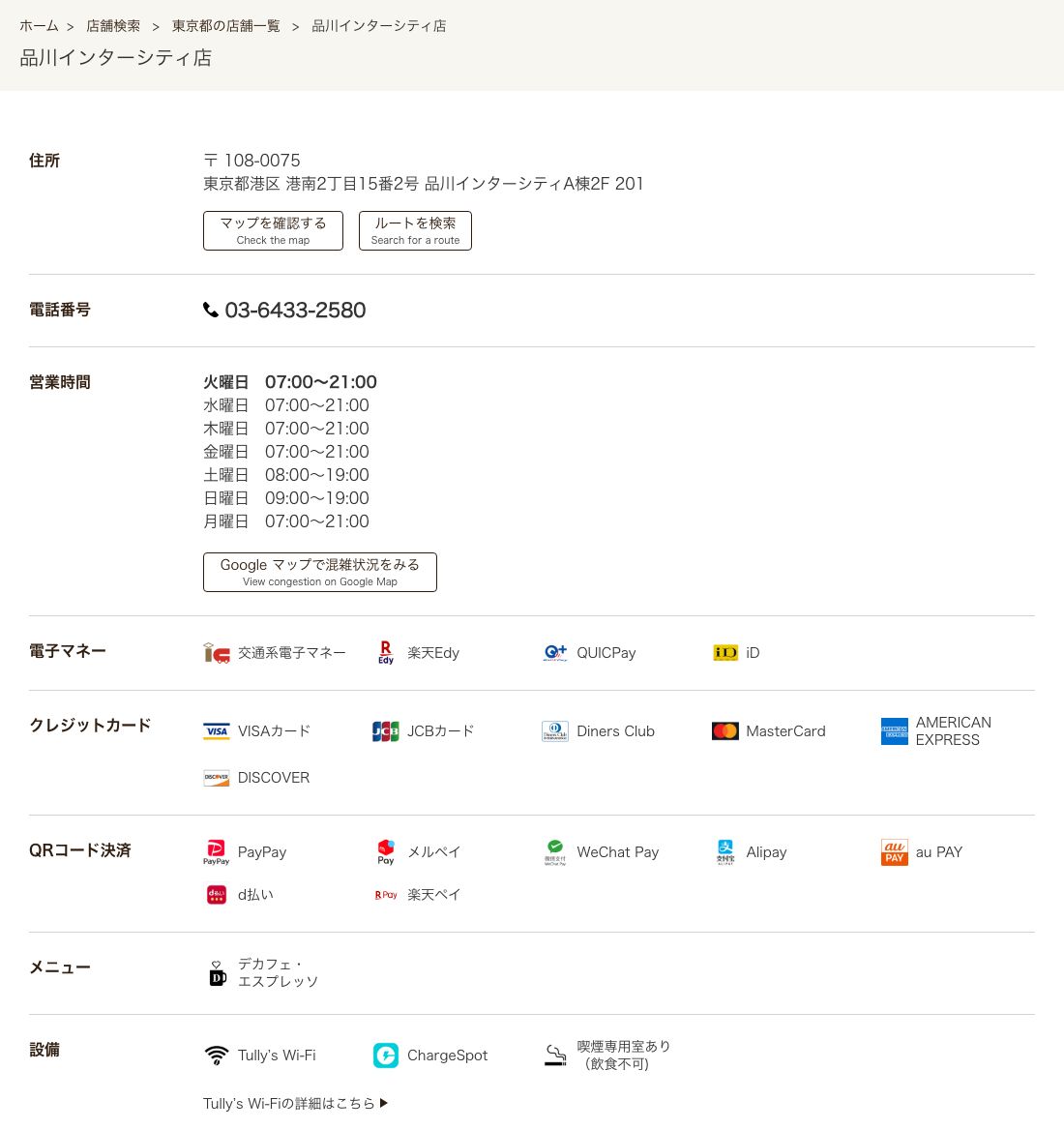This screenshot has width=1064, height=1130.
Task: Click the ChargeSpot text label
Action: point(447,1056)
